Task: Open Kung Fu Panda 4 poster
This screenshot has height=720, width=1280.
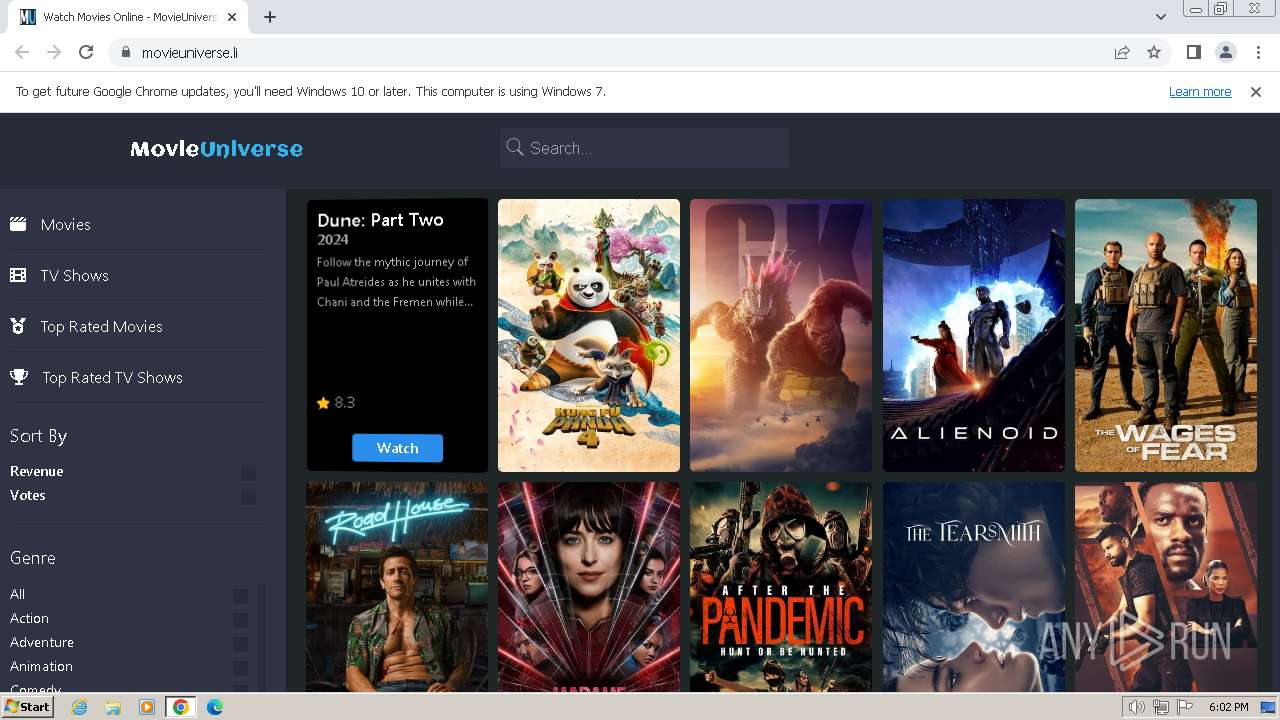Action: (589, 335)
